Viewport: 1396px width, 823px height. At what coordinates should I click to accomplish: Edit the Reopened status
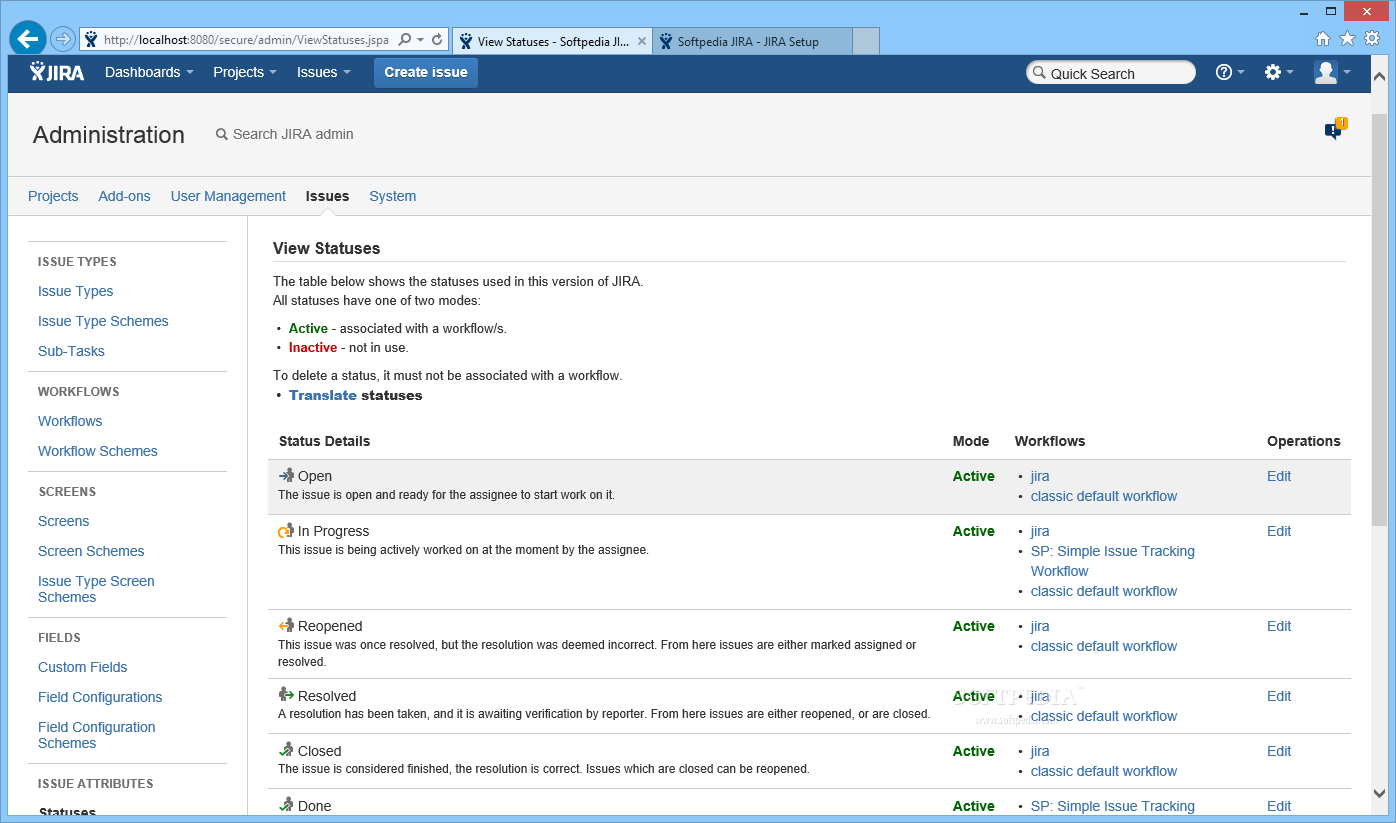pyautogui.click(x=1279, y=626)
